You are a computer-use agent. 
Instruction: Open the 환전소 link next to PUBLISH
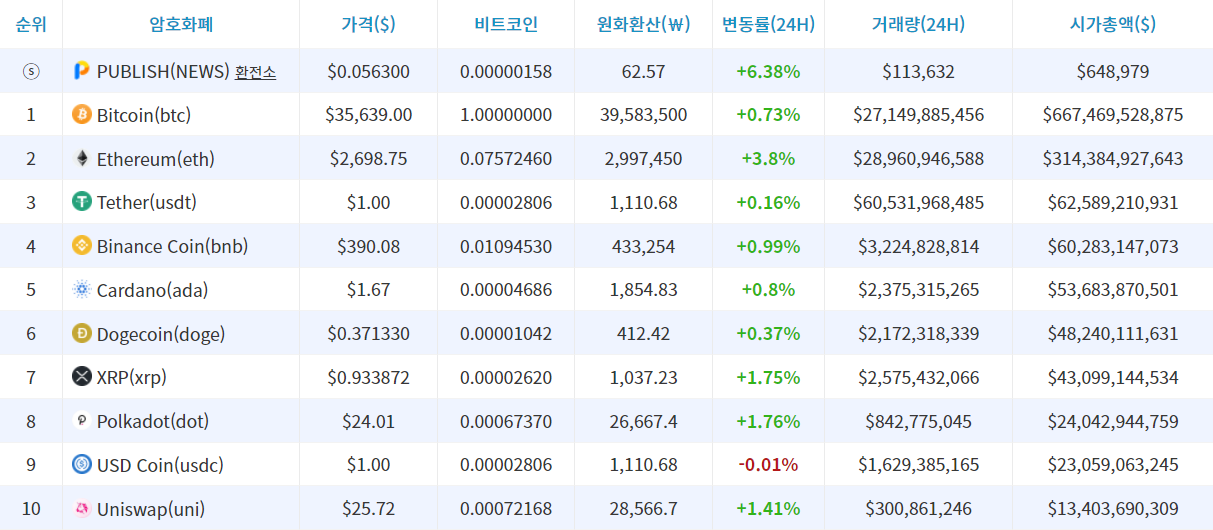point(256,72)
